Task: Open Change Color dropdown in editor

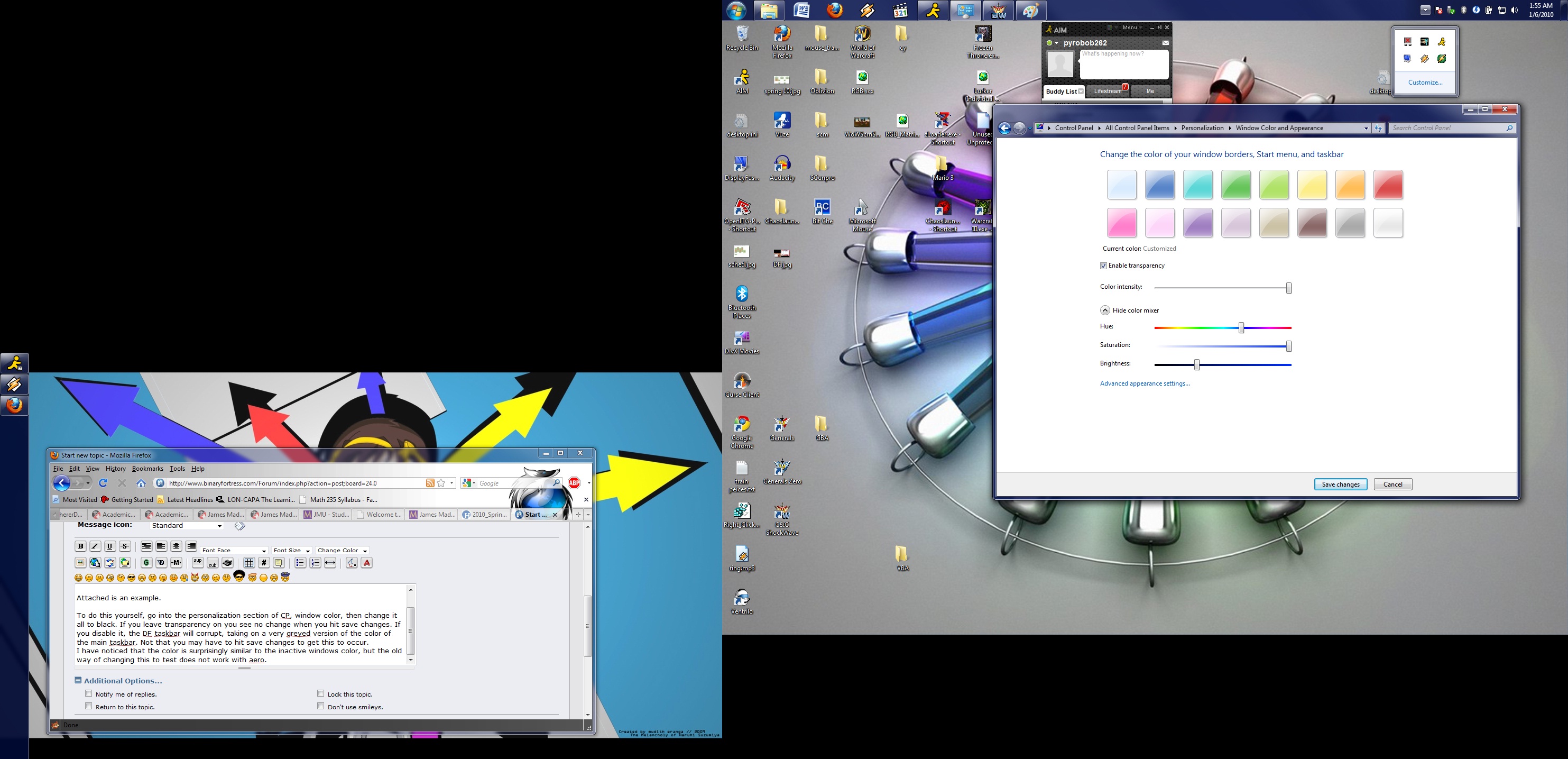Action: [x=342, y=550]
